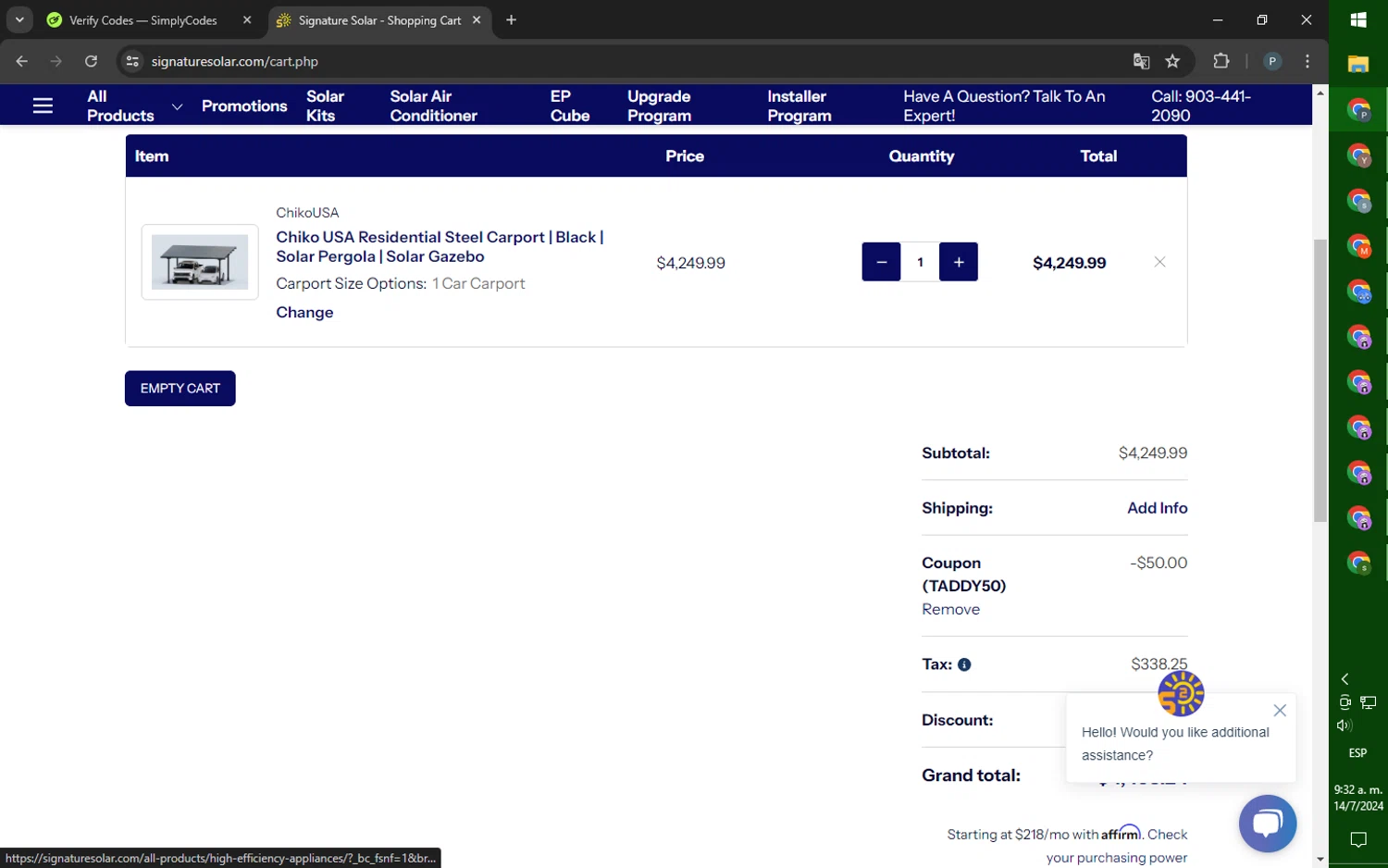
Task: Click the Call: 903-441-2090 link
Action: (x=1200, y=105)
